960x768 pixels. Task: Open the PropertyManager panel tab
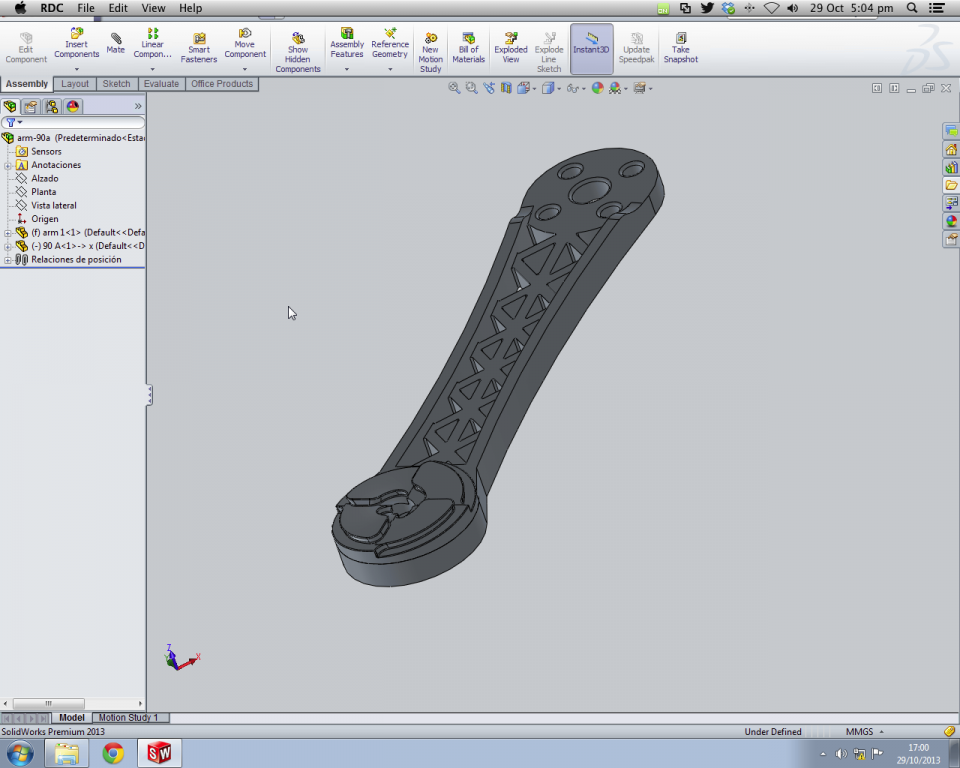(x=31, y=106)
